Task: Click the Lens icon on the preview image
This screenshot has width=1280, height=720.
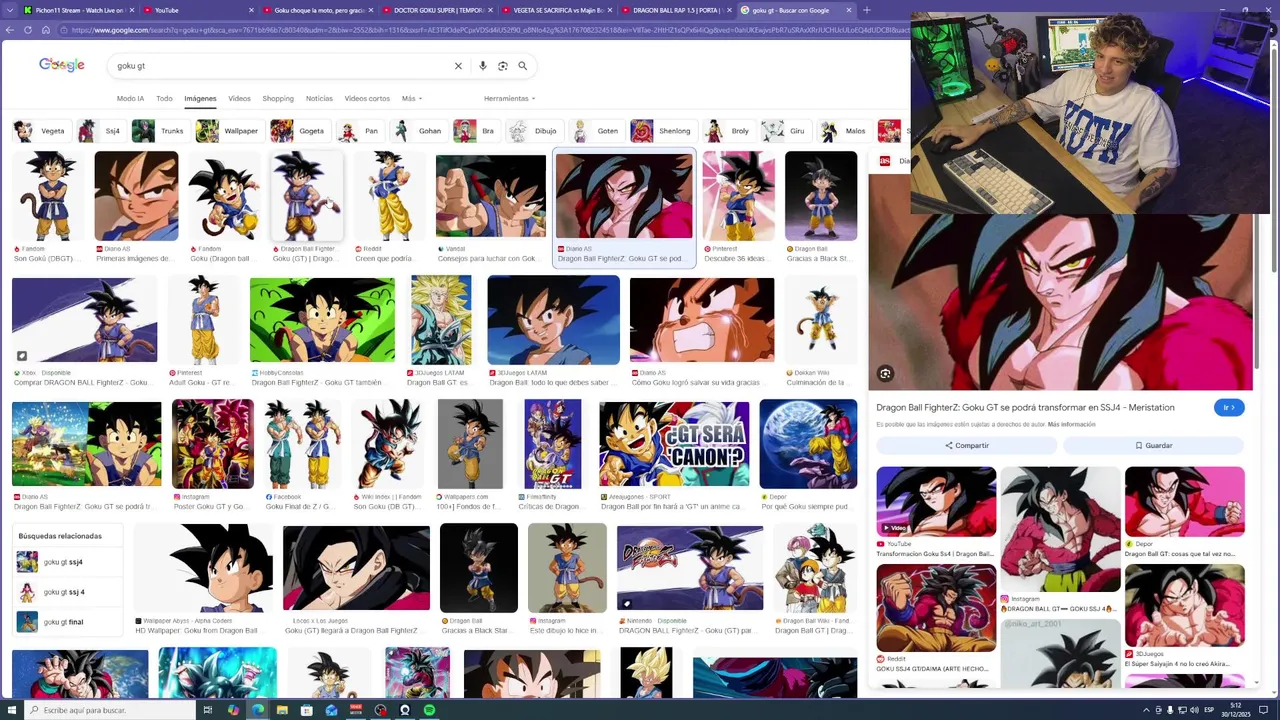Action: click(x=885, y=374)
